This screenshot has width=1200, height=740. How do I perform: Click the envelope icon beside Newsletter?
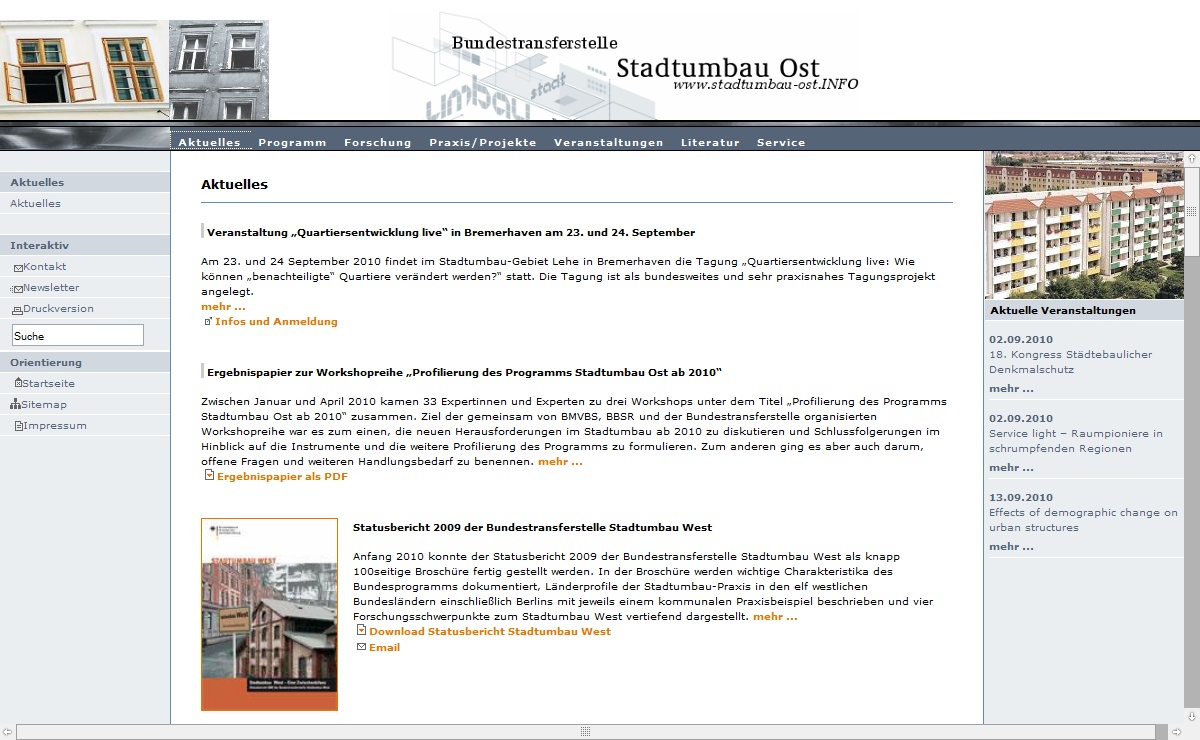18,289
